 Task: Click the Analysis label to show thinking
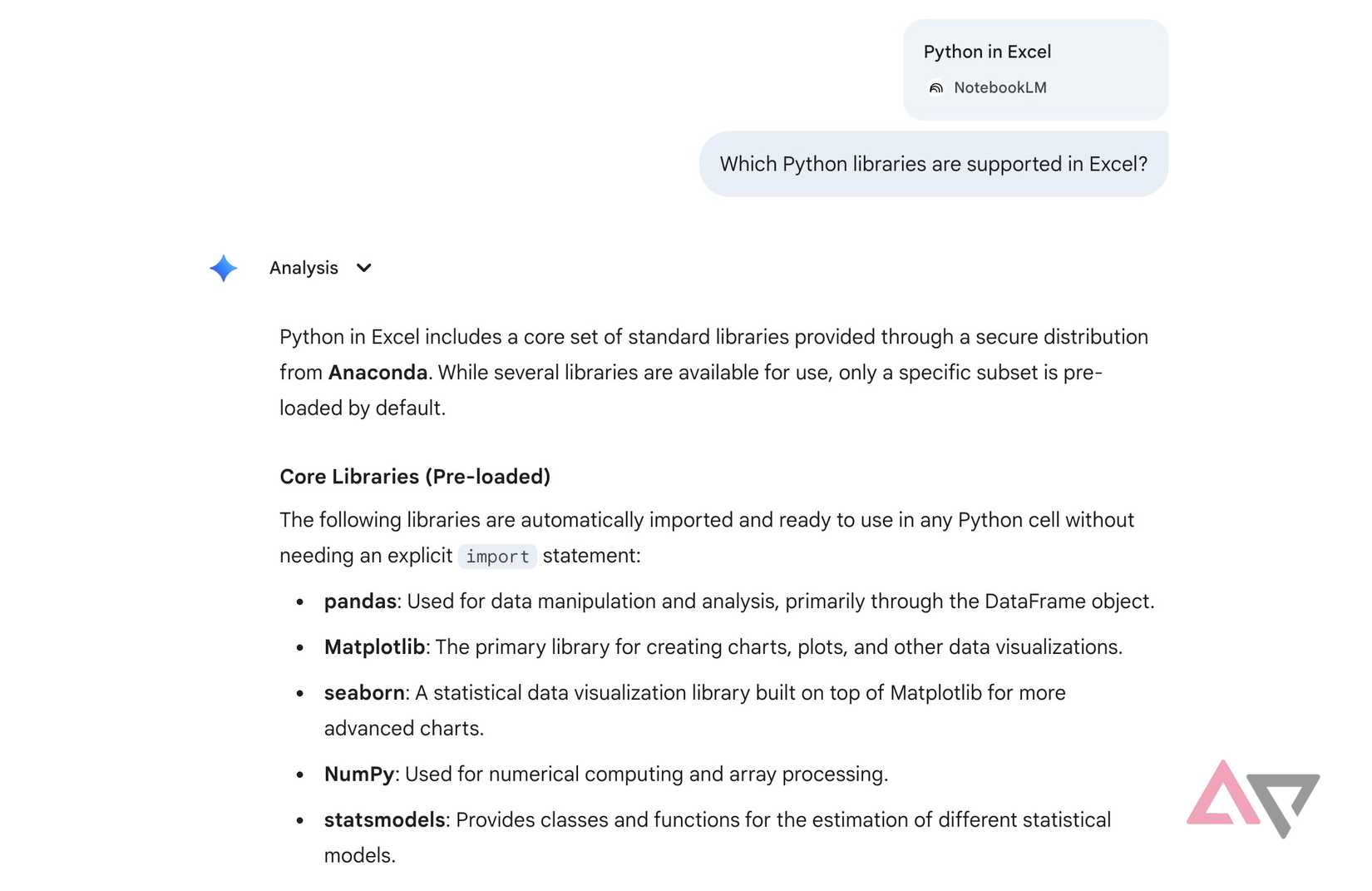304,268
